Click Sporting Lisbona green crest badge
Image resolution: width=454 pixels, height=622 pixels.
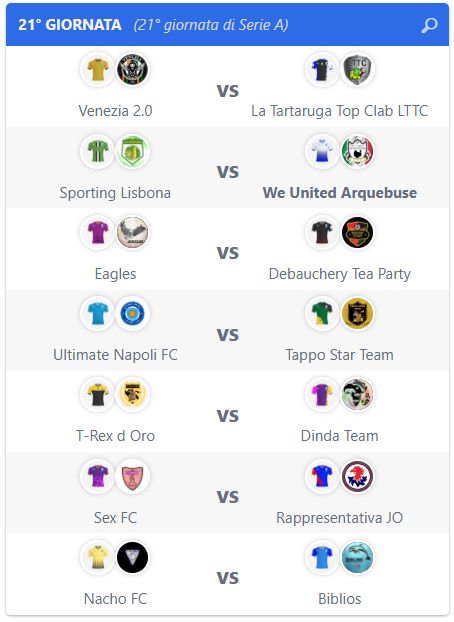(133, 152)
